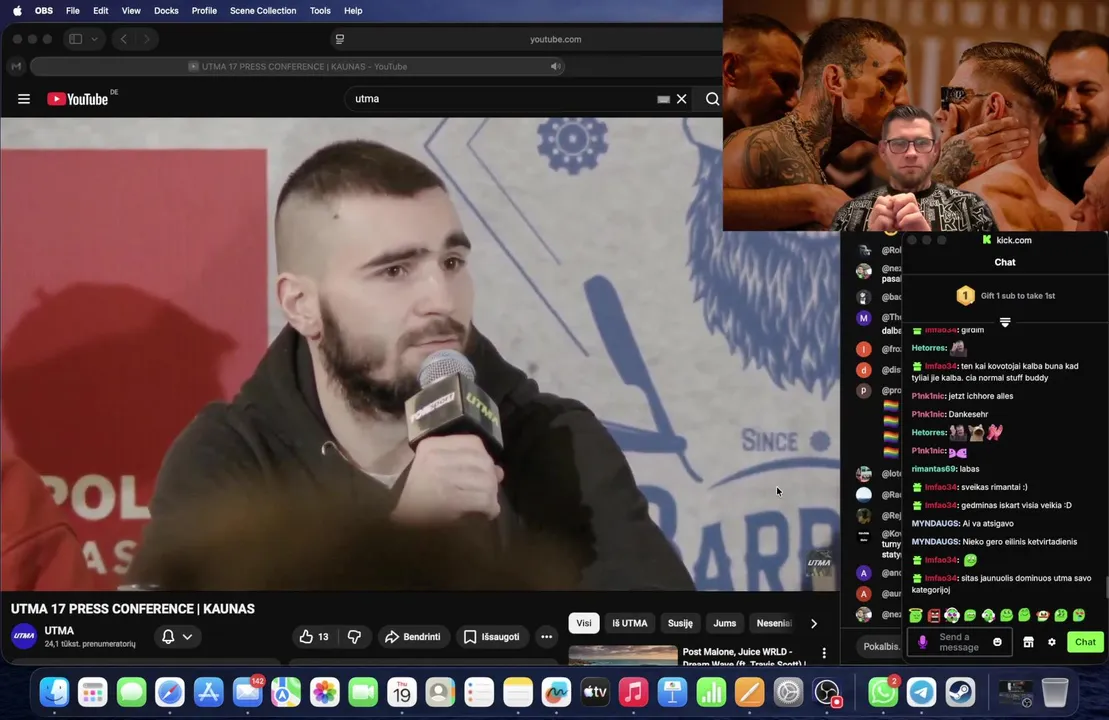Image resolution: width=1109 pixels, height=720 pixels.
Task: Focus the YouTube search field
Action: tap(504, 99)
